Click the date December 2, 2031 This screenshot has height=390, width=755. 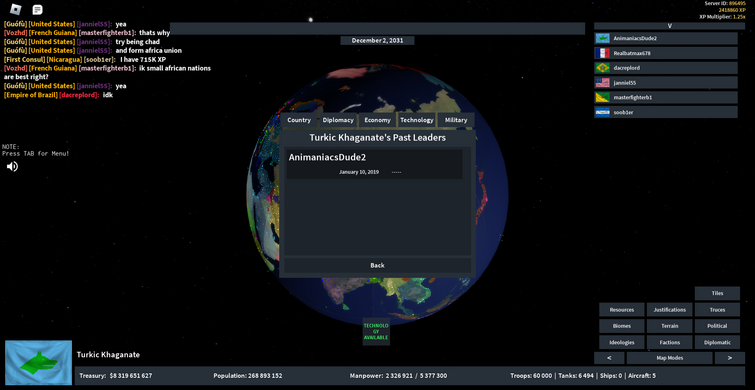pyautogui.click(x=378, y=40)
